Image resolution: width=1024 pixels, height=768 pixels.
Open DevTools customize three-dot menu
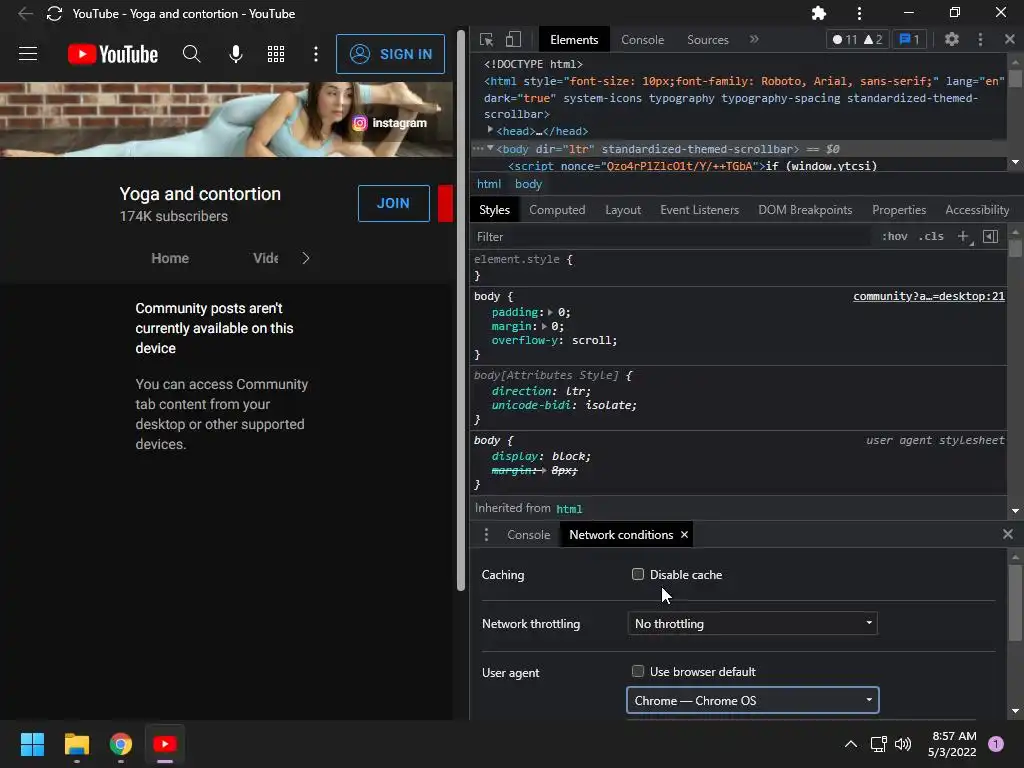(x=980, y=39)
